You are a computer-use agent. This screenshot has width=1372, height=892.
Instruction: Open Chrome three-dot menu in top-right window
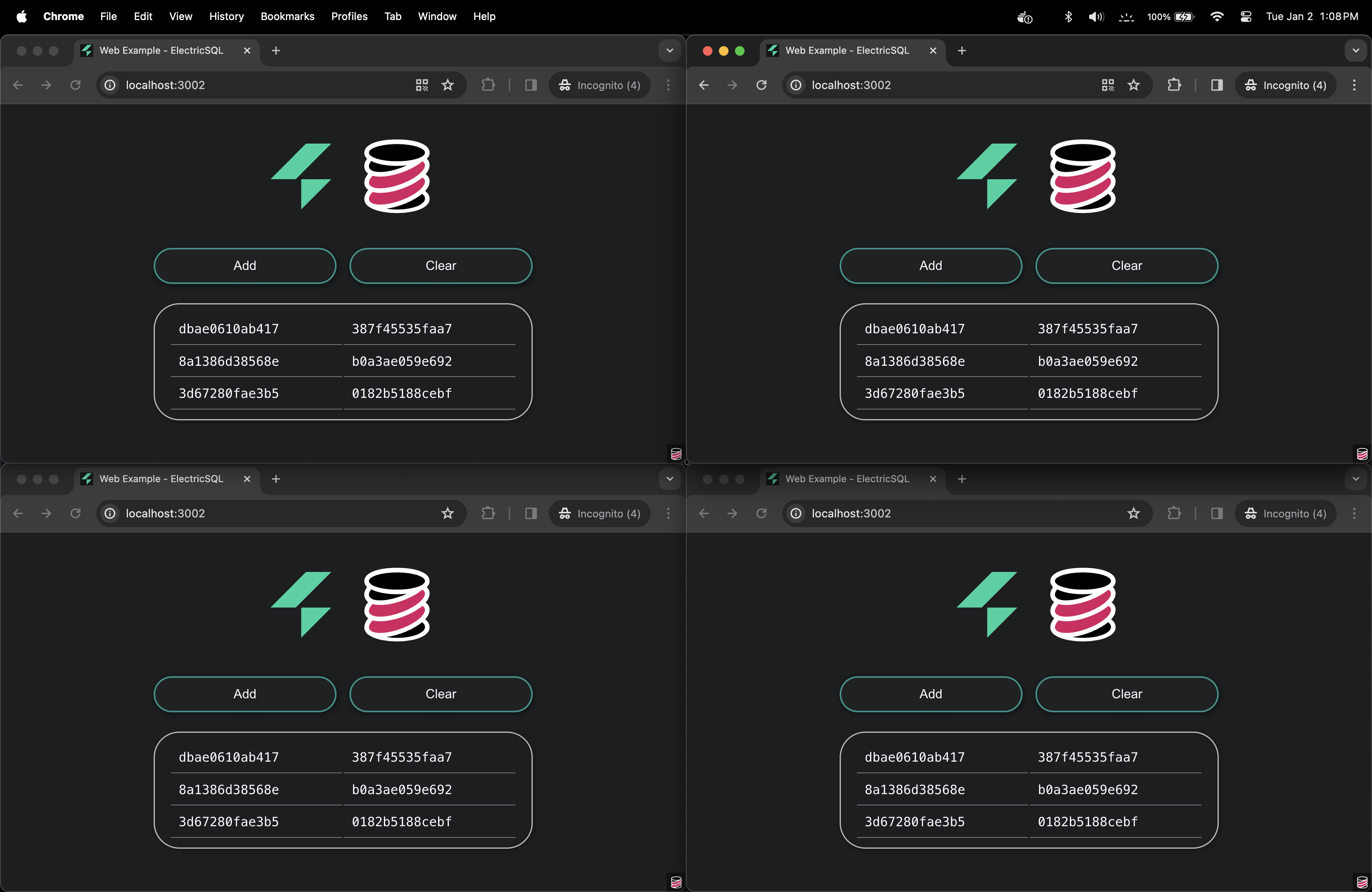pyautogui.click(x=1354, y=85)
